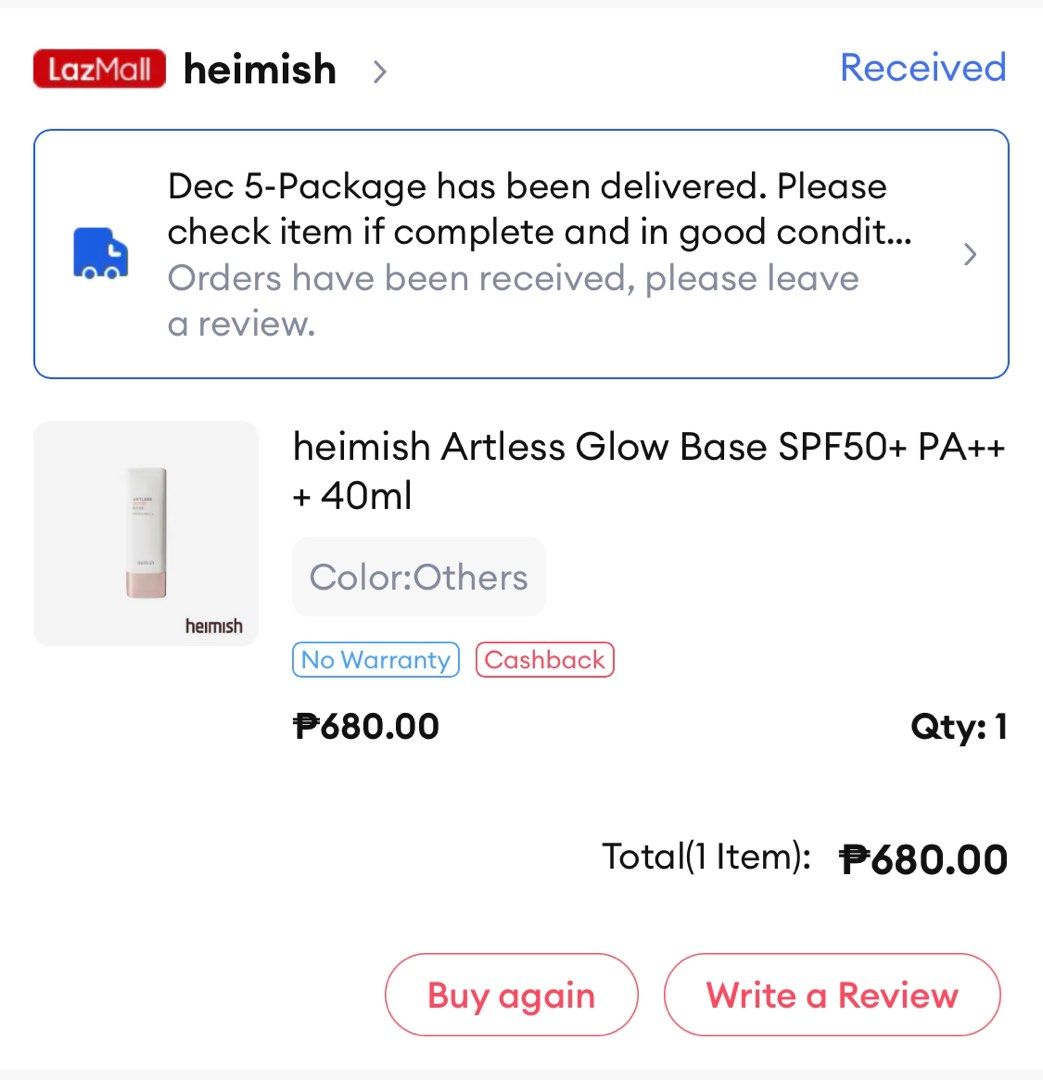Click the Cashback tag
Viewport: 1043px width, 1080px height.
pos(544,659)
